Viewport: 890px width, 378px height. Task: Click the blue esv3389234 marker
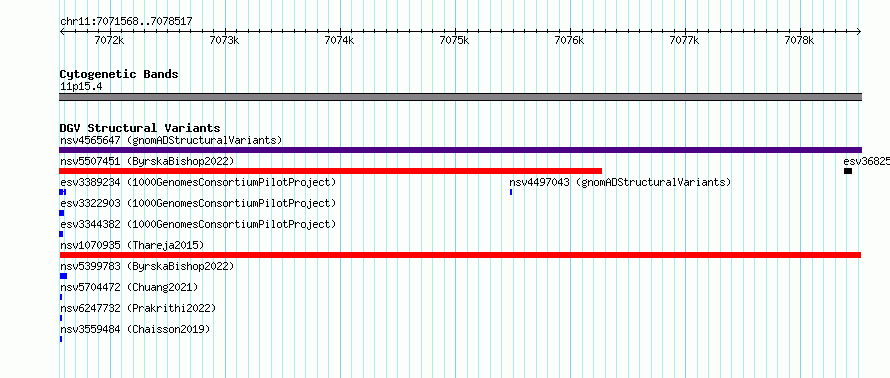click(x=62, y=192)
